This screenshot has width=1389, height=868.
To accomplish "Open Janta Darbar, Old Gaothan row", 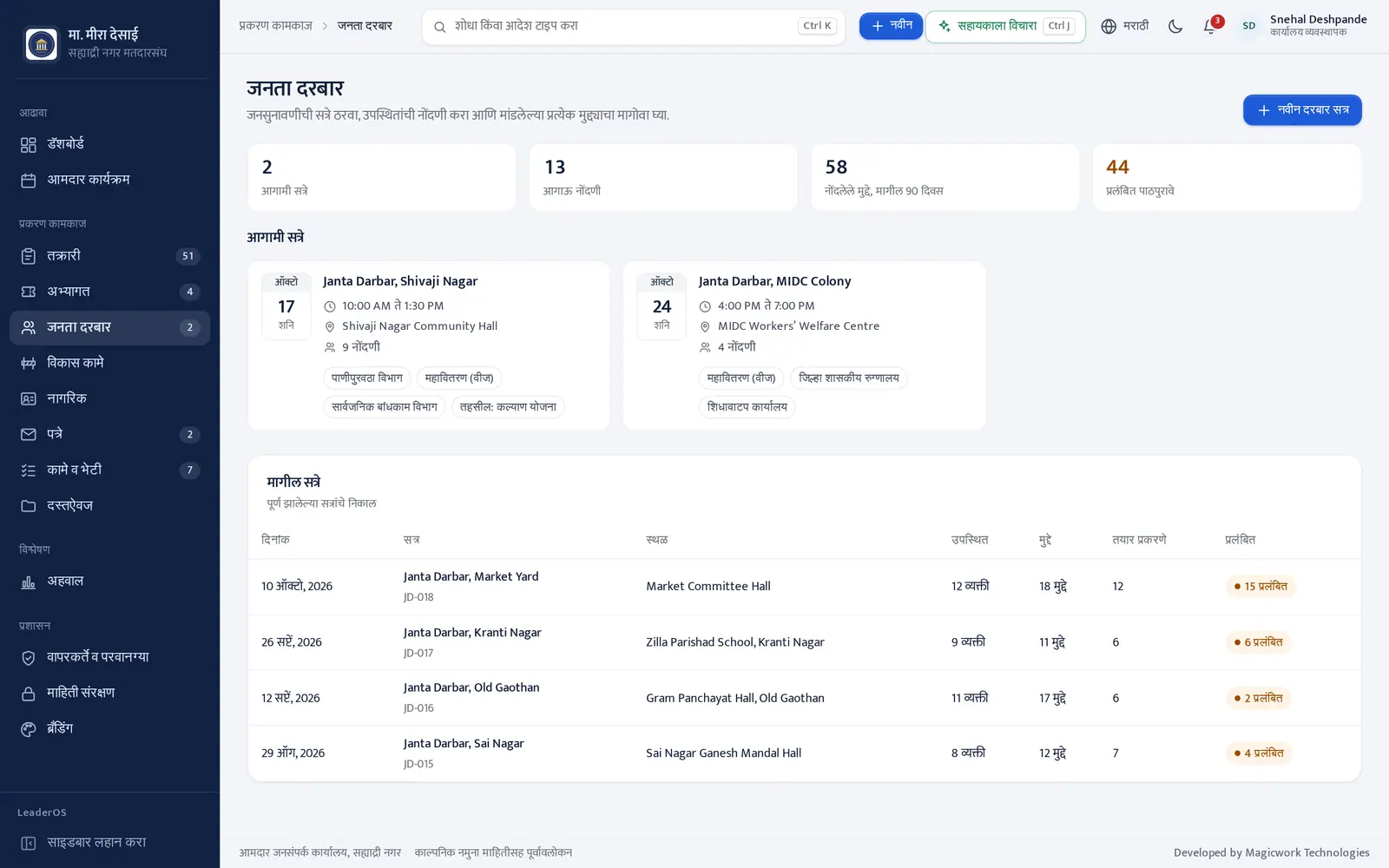I will (804, 698).
